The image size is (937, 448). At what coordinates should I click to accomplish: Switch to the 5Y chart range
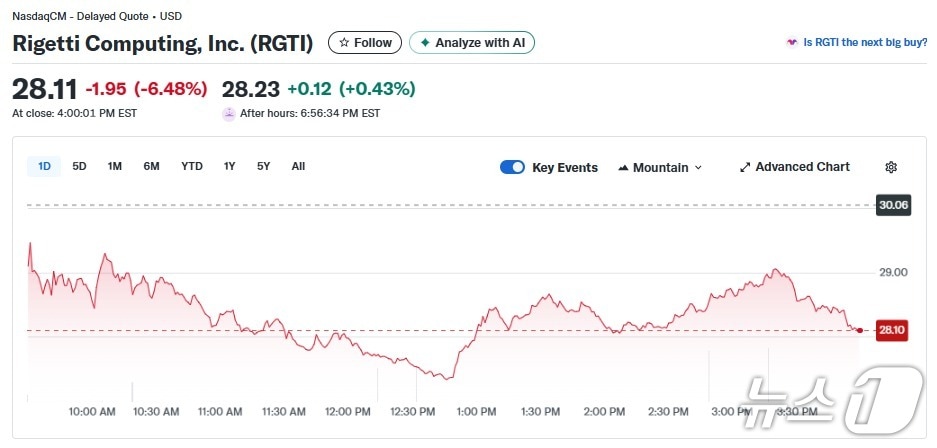click(263, 166)
